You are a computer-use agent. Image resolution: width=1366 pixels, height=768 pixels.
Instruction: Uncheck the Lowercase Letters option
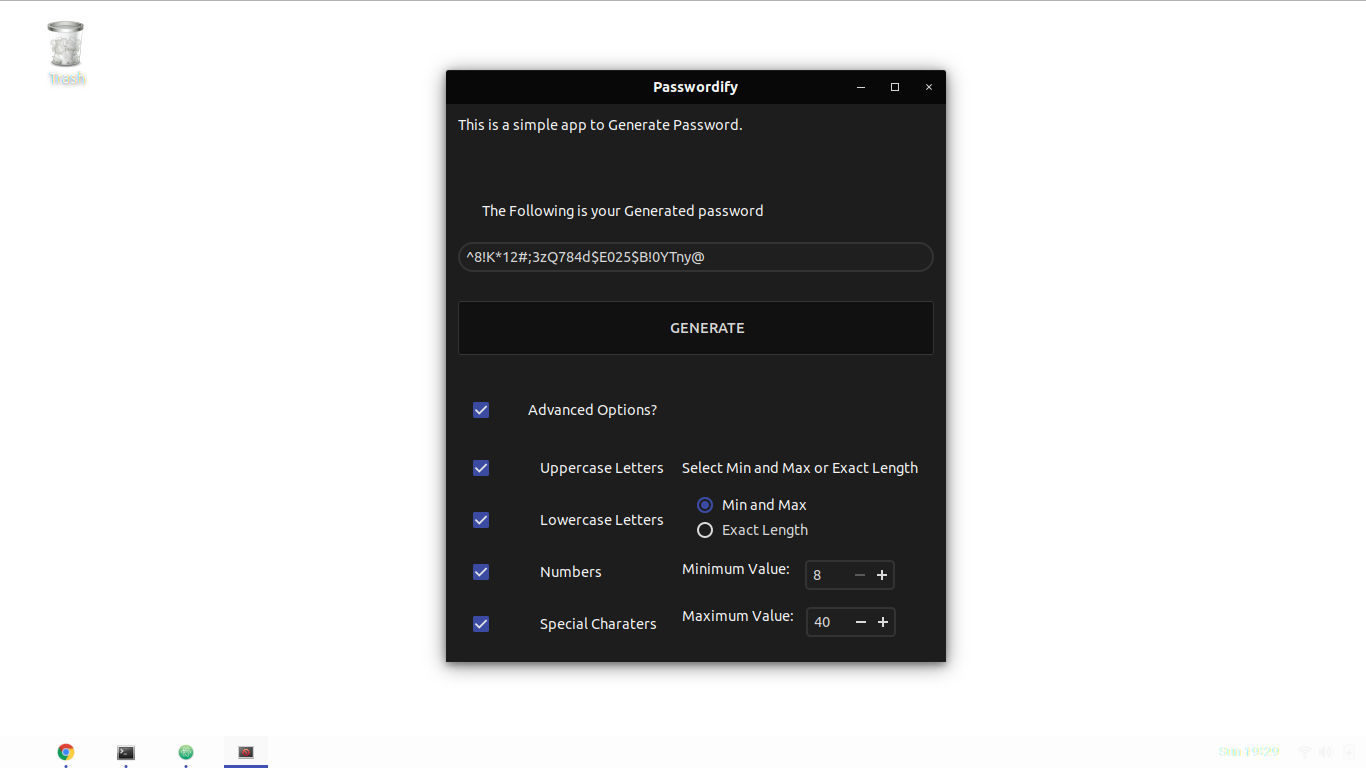(481, 520)
